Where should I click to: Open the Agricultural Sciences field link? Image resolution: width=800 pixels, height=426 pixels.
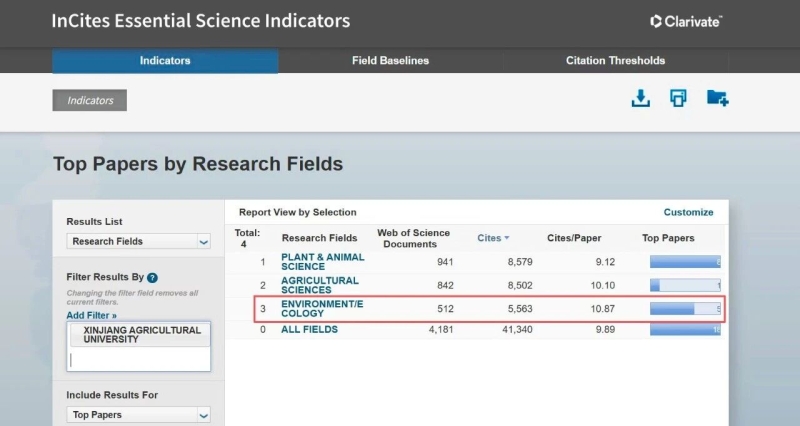(x=319, y=285)
